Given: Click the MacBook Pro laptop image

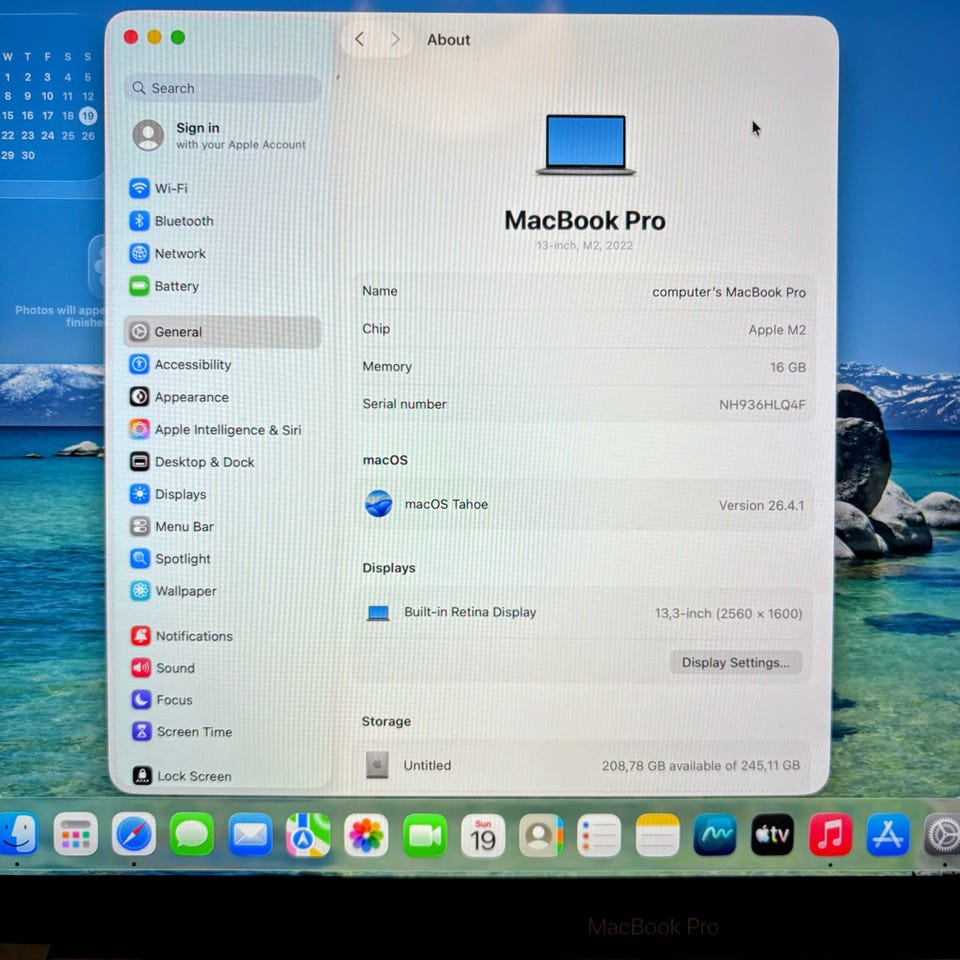Looking at the screenshot, I should point(585,145).
